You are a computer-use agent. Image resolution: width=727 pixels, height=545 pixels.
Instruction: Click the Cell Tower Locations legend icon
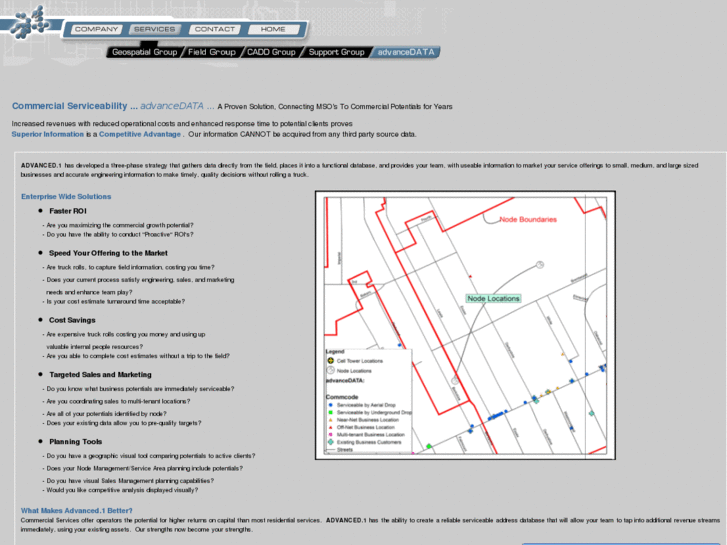(x=331, y=360)
